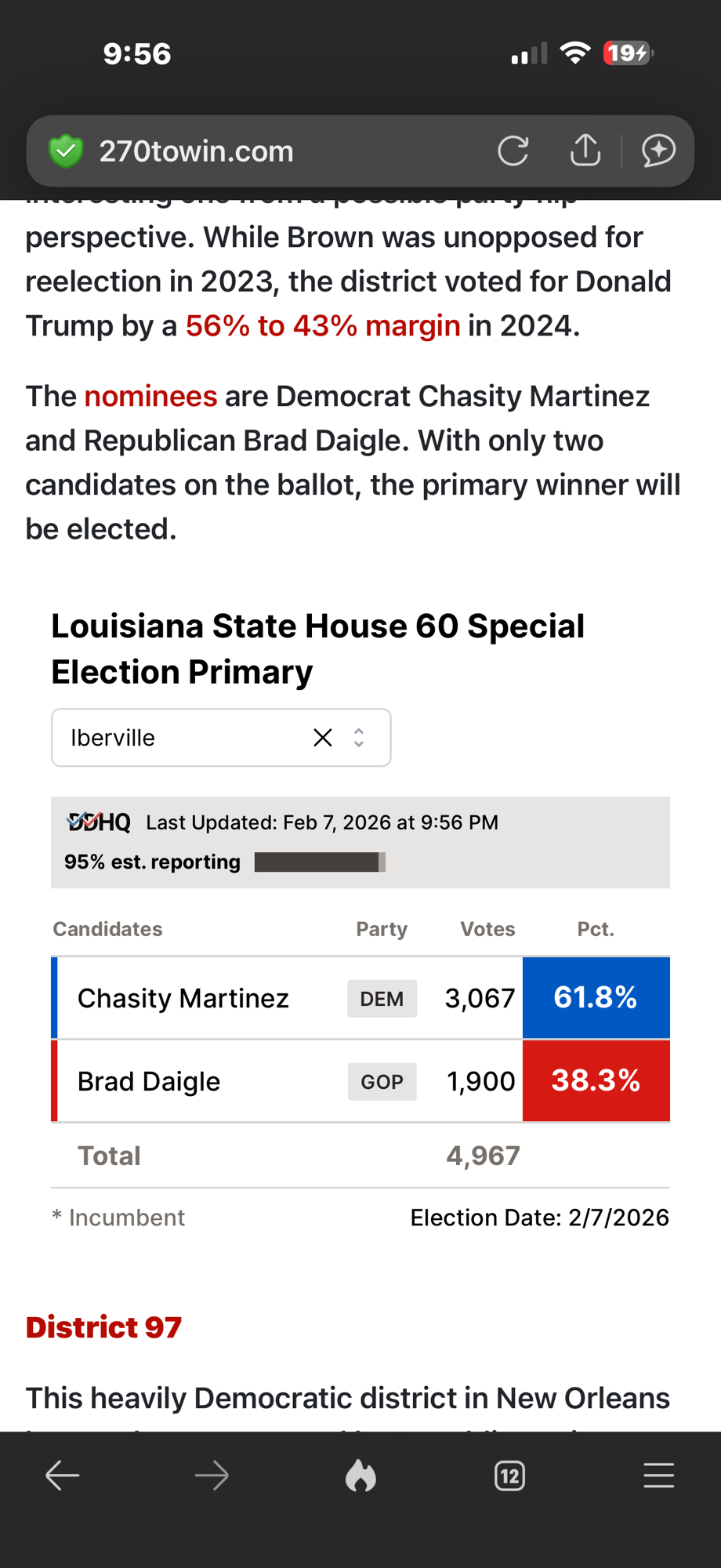
Task: Open the nominees link
Action: pos(150,397)
